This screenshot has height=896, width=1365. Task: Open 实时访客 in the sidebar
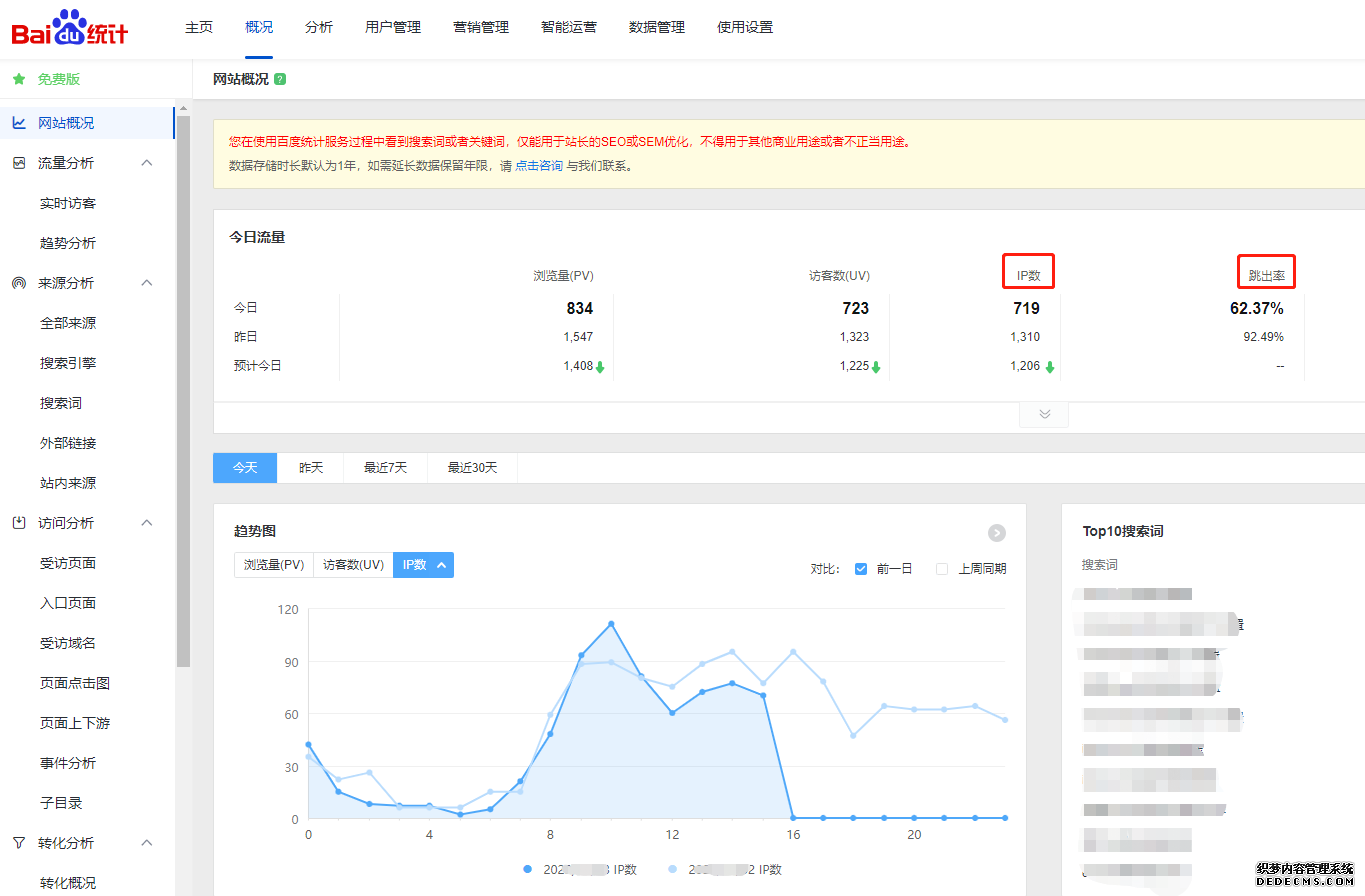[68, 203]
